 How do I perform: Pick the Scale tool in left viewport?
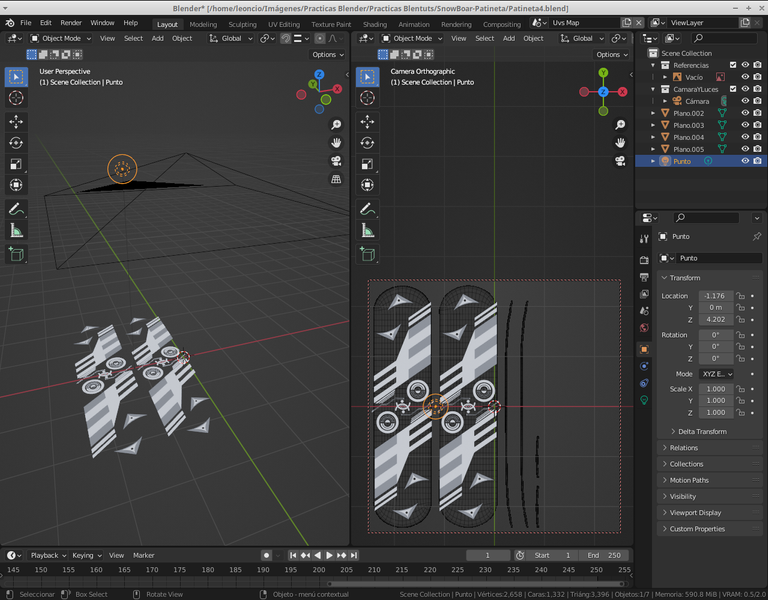[17, 164]
